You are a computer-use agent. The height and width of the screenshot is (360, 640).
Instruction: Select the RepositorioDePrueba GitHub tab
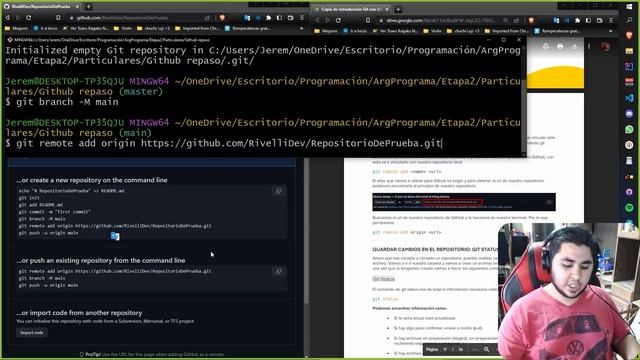[41, 7]
